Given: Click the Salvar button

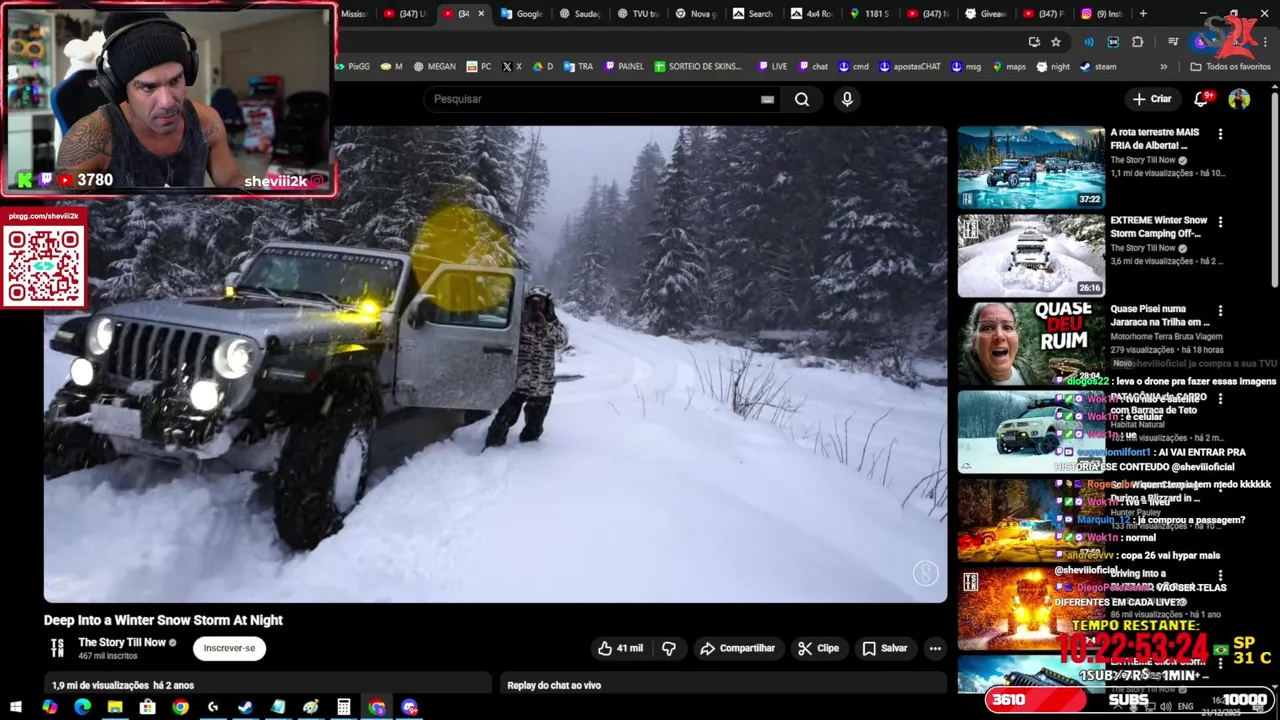Looking at the screenshot, I should pyautogui.click(x=885, y=648).
